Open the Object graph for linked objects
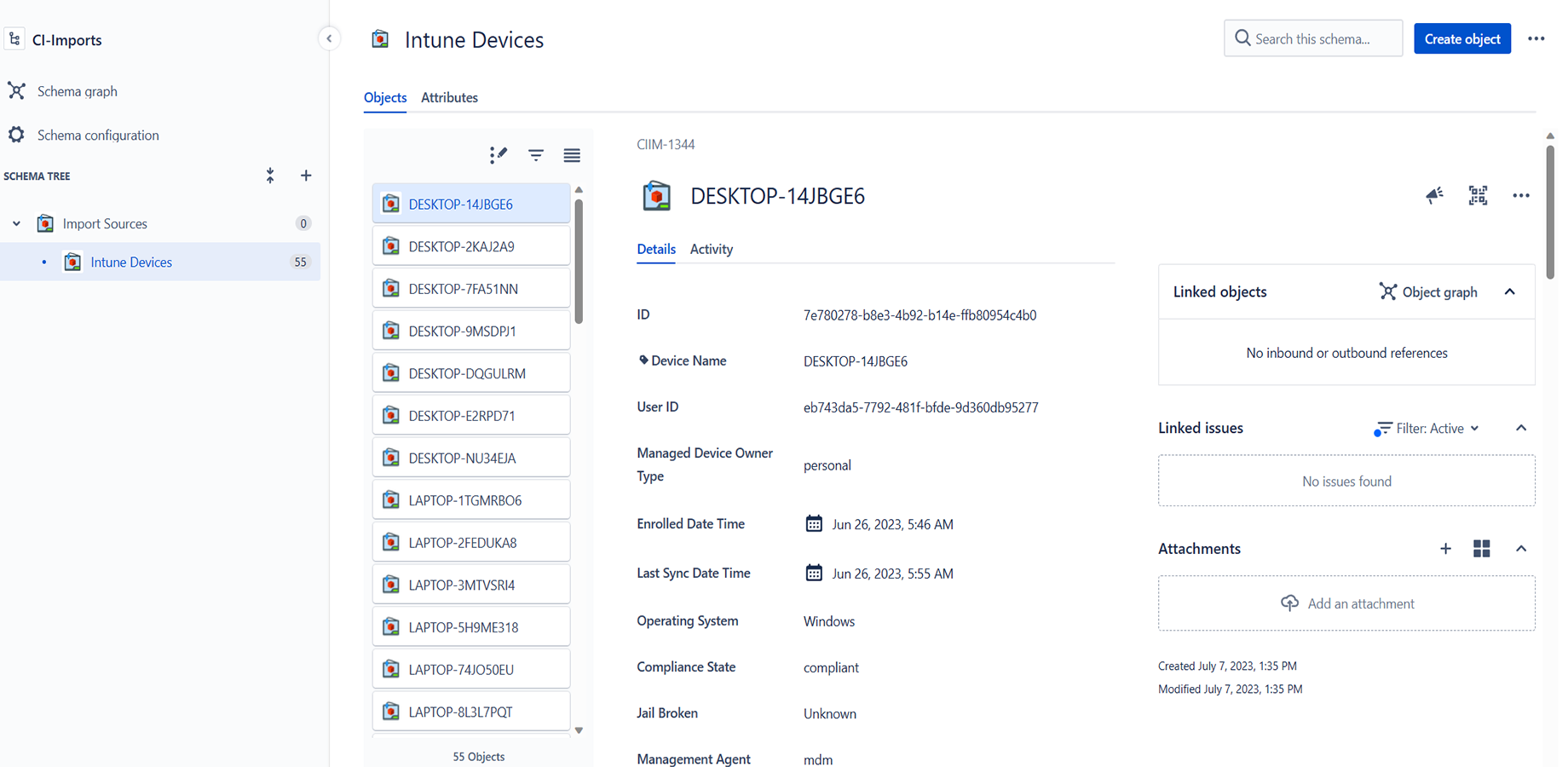The image size is (1568, 767). point(1428,291)
